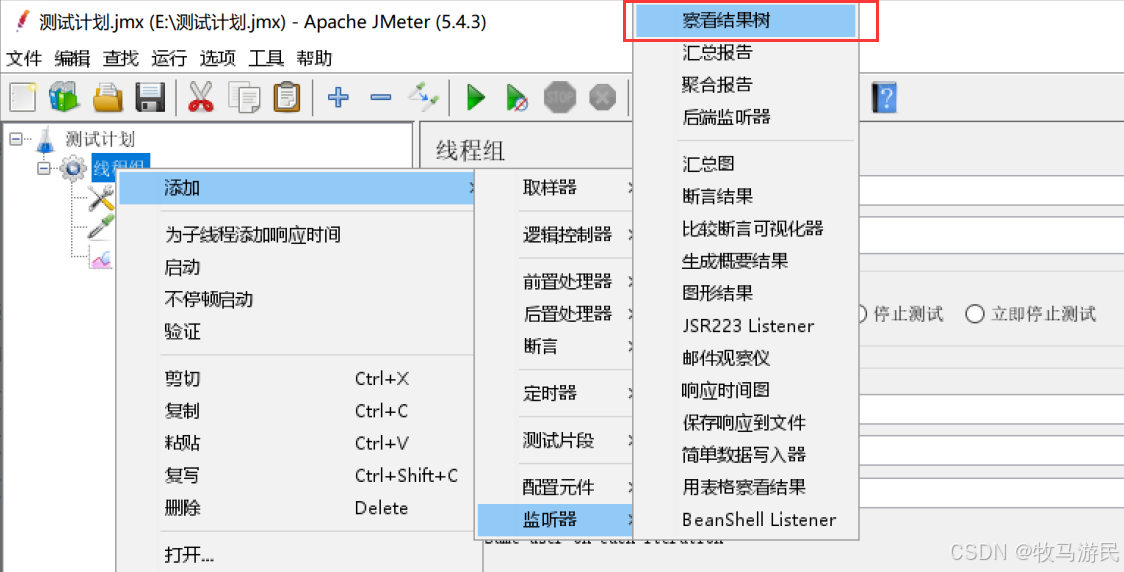Click the flask icon of 测试计划
The image size is (1124, 572).
click(46, 139)
